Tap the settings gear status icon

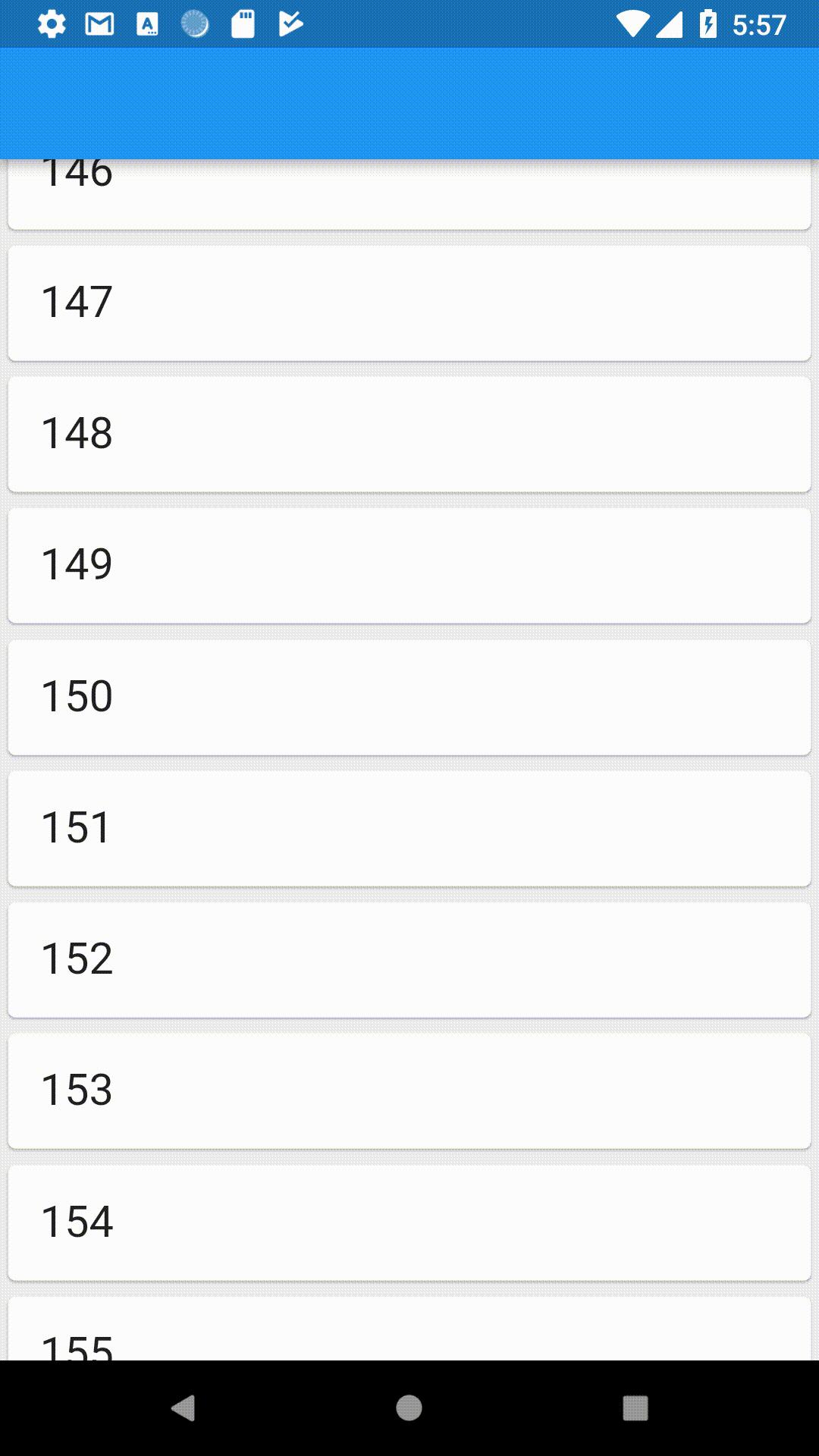52,24
